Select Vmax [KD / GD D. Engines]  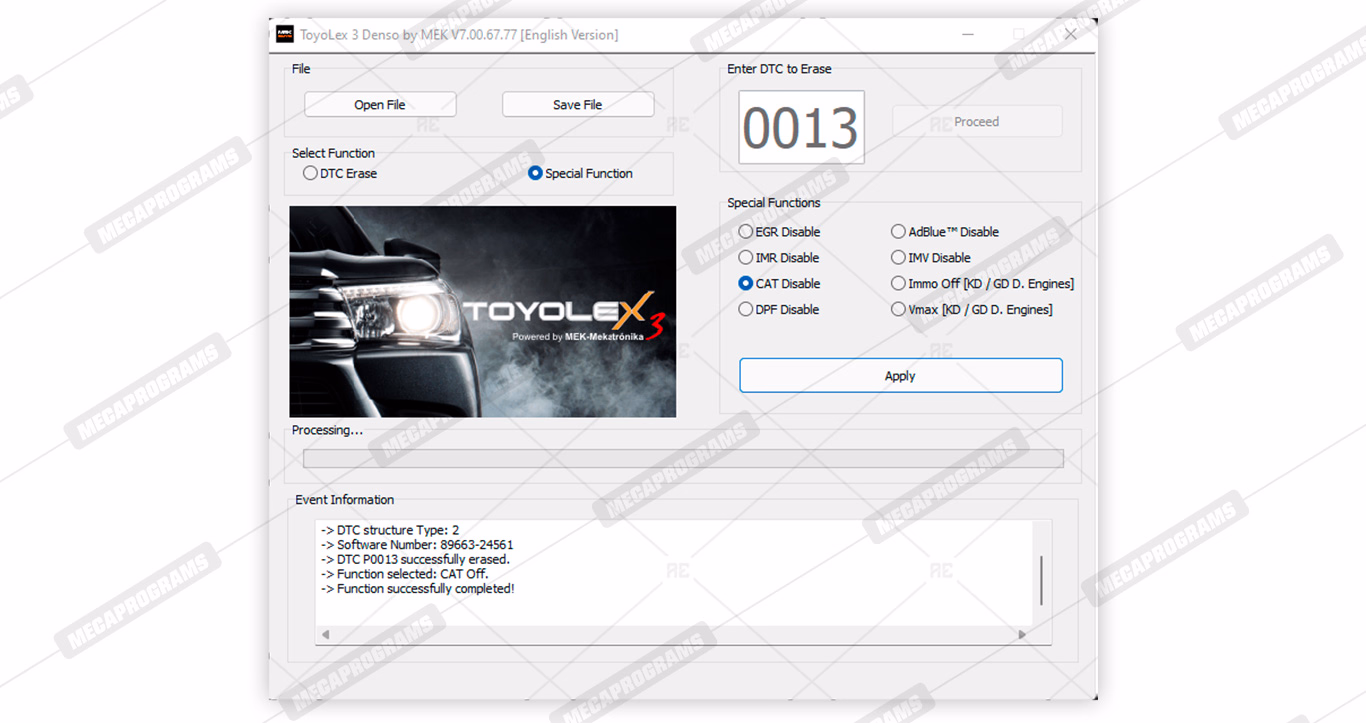click(x=972, y=310)
